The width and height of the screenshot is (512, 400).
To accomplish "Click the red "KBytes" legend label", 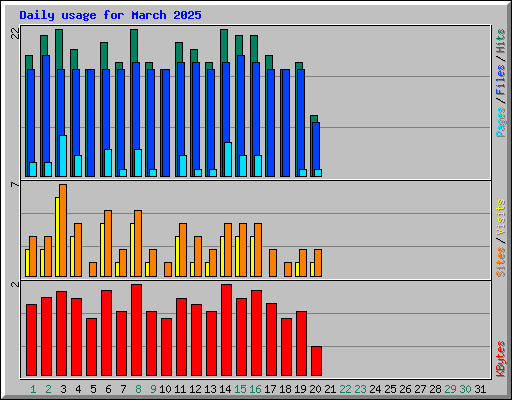I will pos(500,359).
